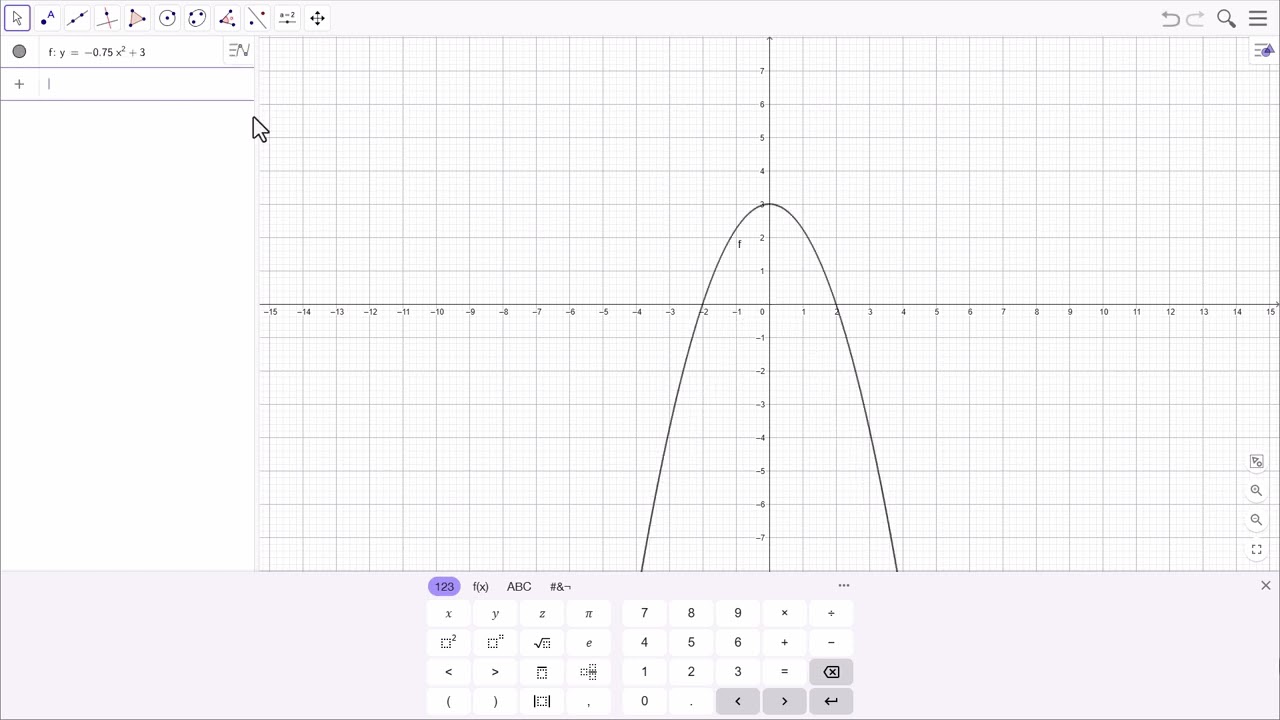Tap the comma key

pos(589,701)
